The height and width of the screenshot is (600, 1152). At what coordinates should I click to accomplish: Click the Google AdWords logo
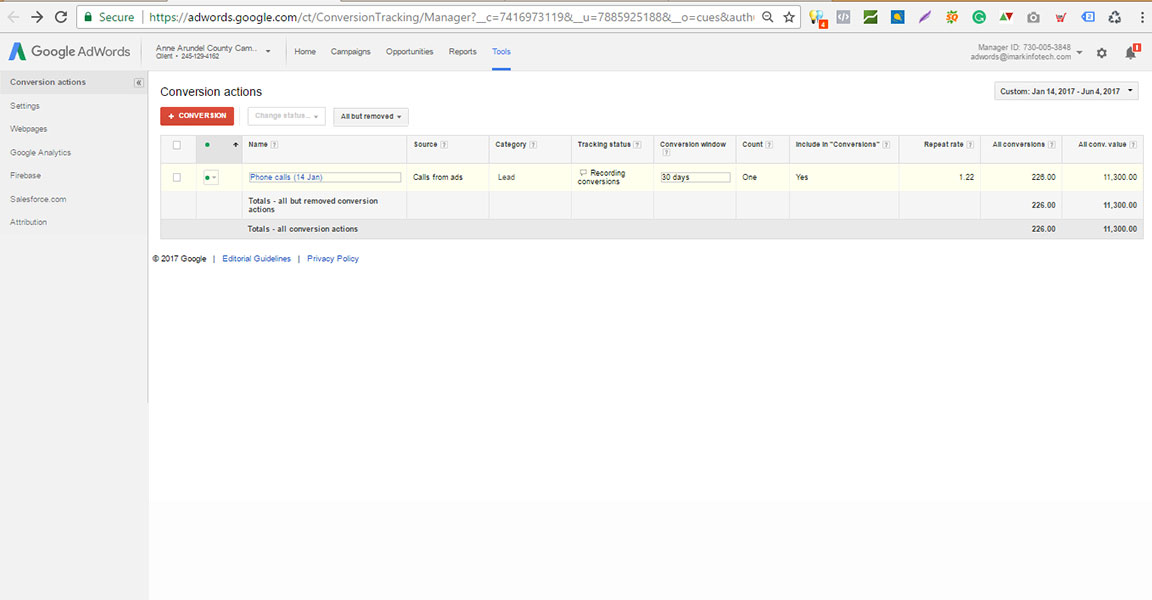pyautogui.click(x=70, y=52)
